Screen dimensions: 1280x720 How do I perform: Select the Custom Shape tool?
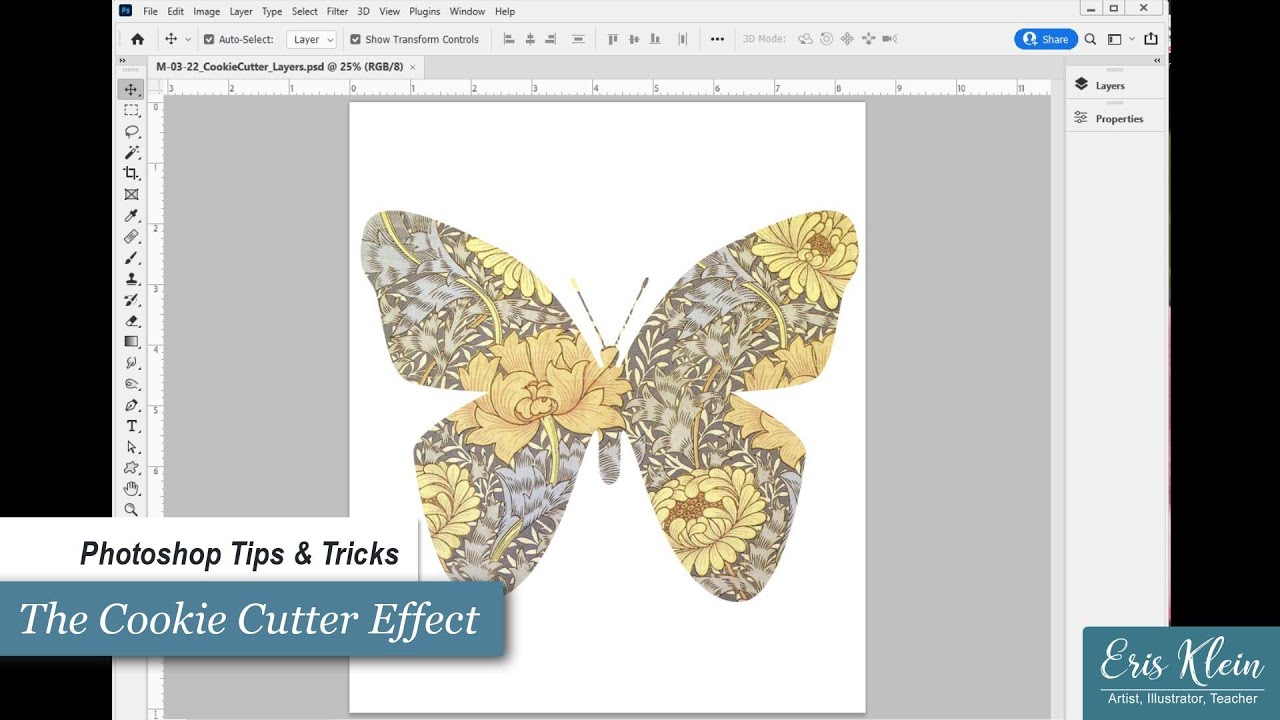click(x=131, y=468)
